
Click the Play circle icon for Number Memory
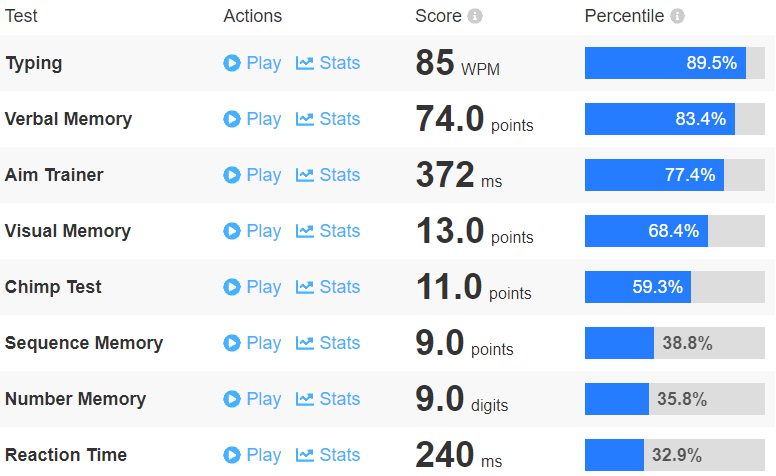tap(232, 398)
